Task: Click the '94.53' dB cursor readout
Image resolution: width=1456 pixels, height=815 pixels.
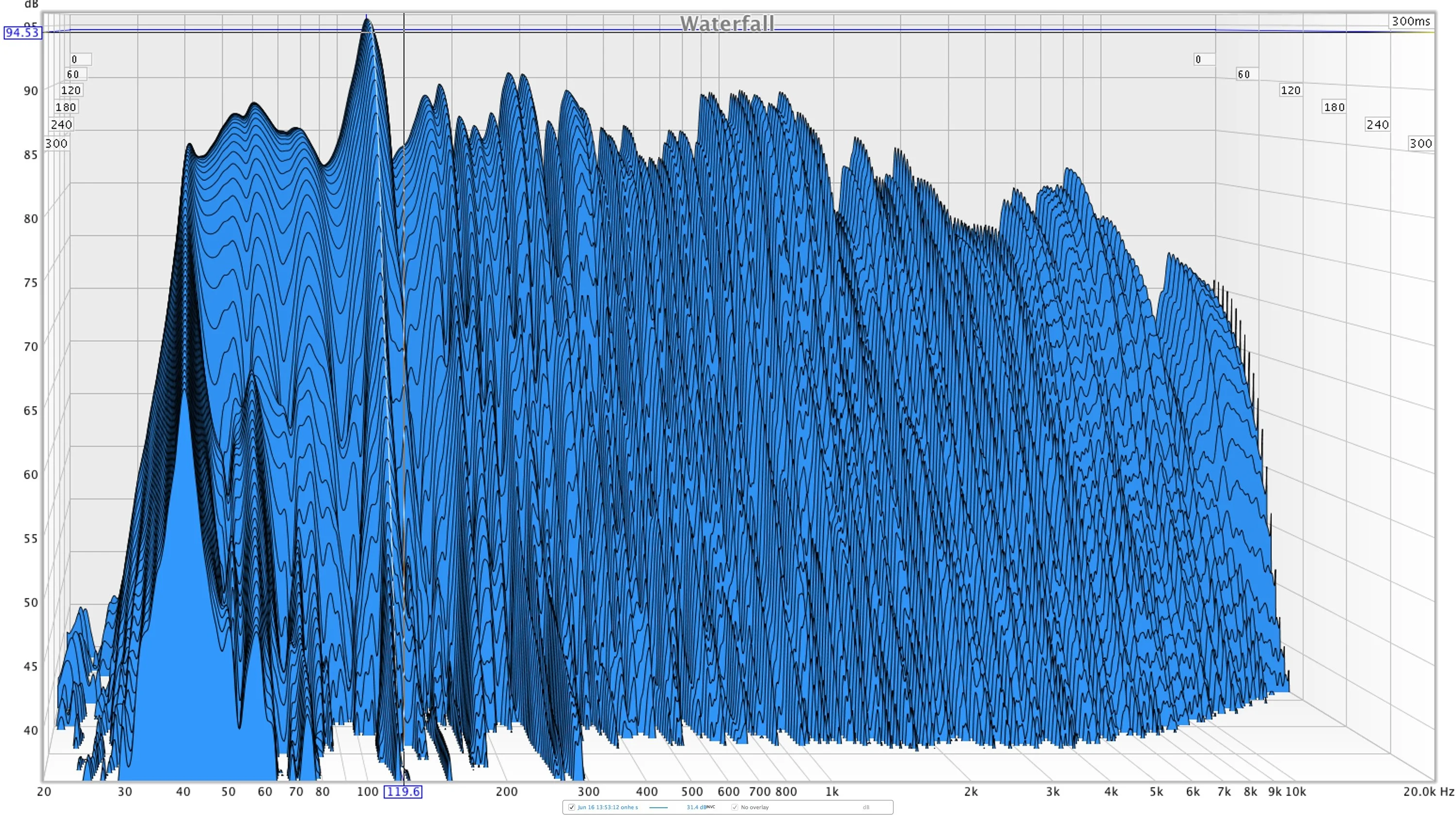Action: [x=23, y=32]
